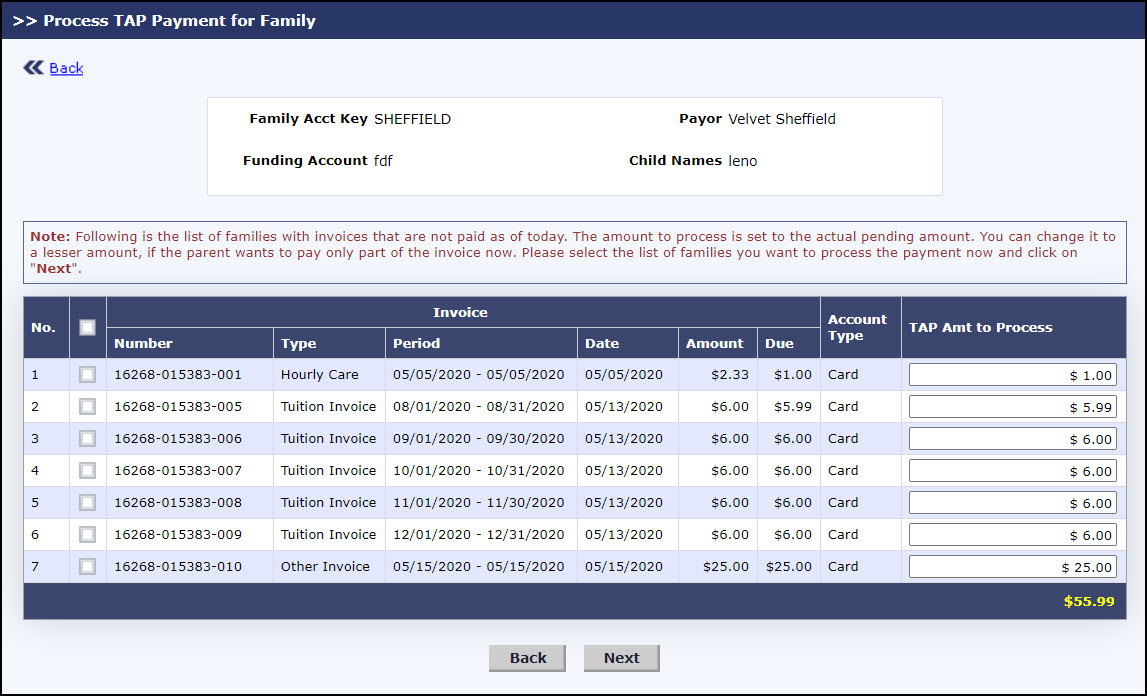The width and height of the screenshot is (1147, 696).
Task: Click the Due column header
Action: click(x=779, y=343)
